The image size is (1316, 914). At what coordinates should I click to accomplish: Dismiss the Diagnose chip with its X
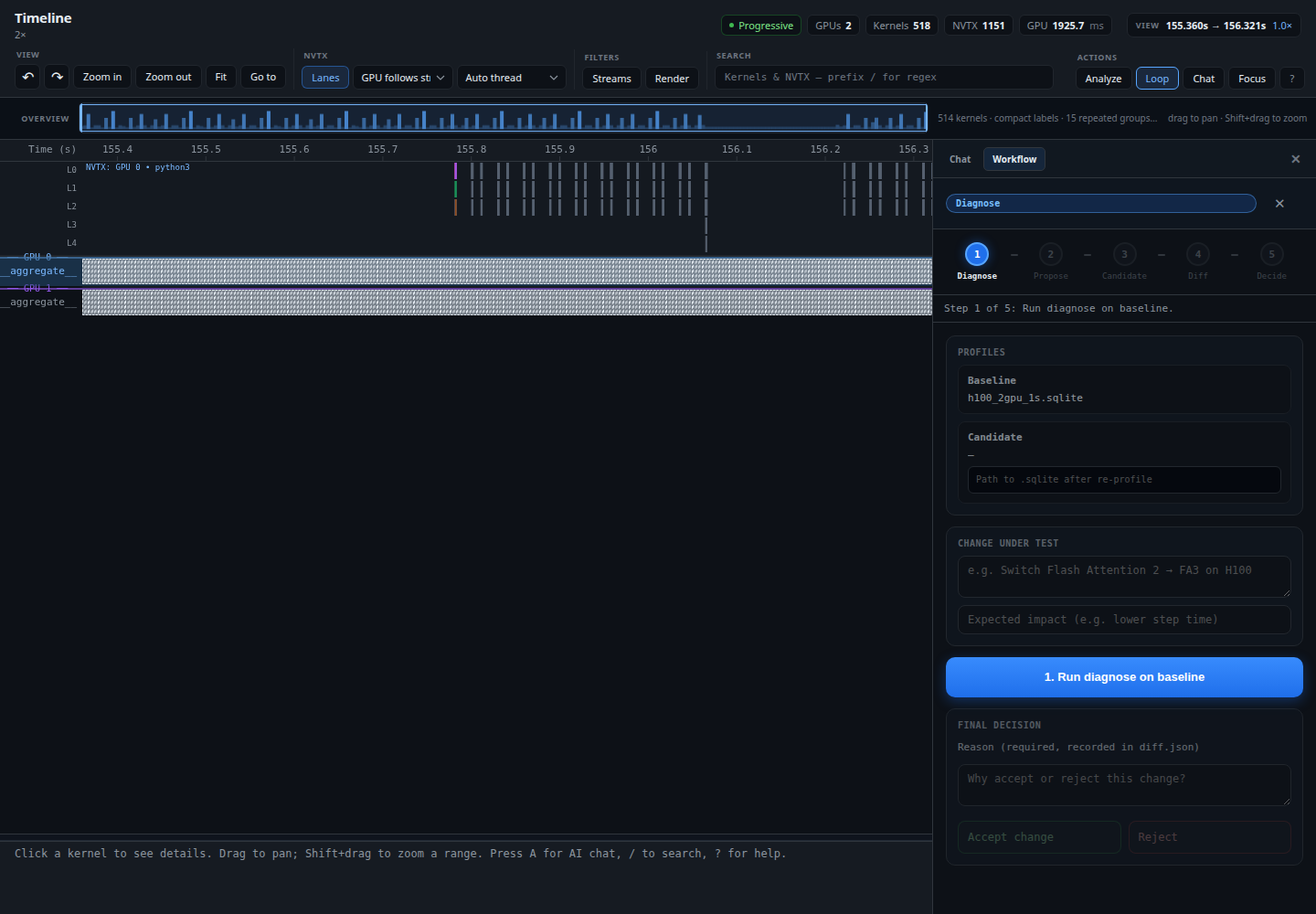click(x=1279, y=204)
